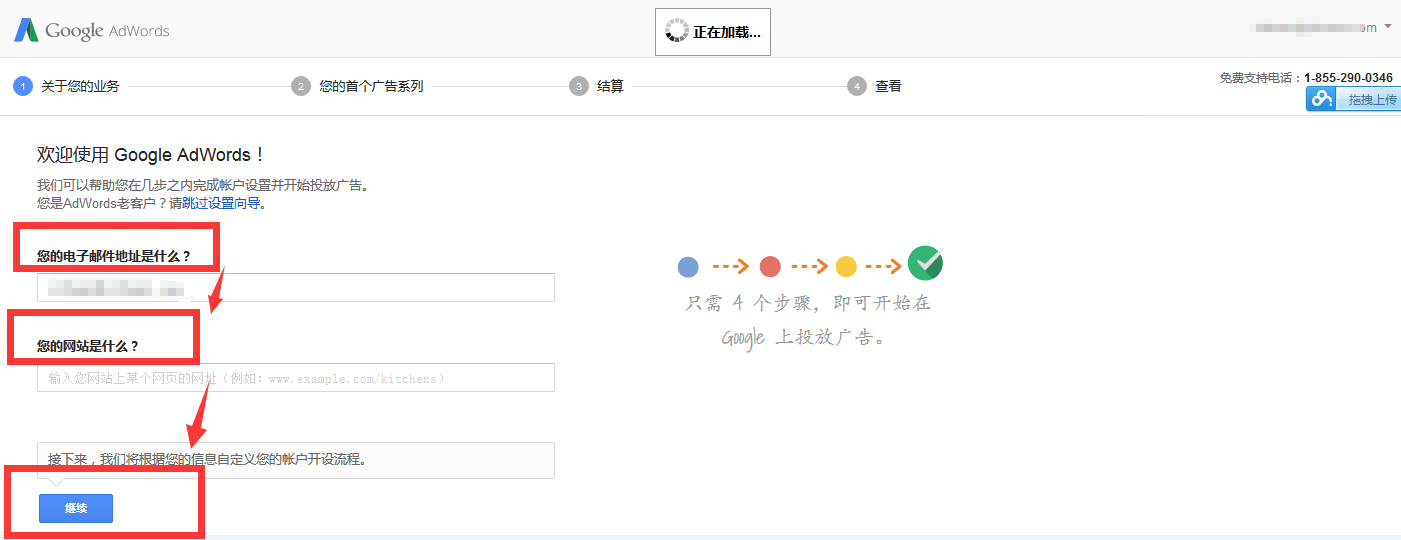Focus the email address input field
Image resolution: width=1401 pixels, height=540 pixels.
tap(296, 288)
